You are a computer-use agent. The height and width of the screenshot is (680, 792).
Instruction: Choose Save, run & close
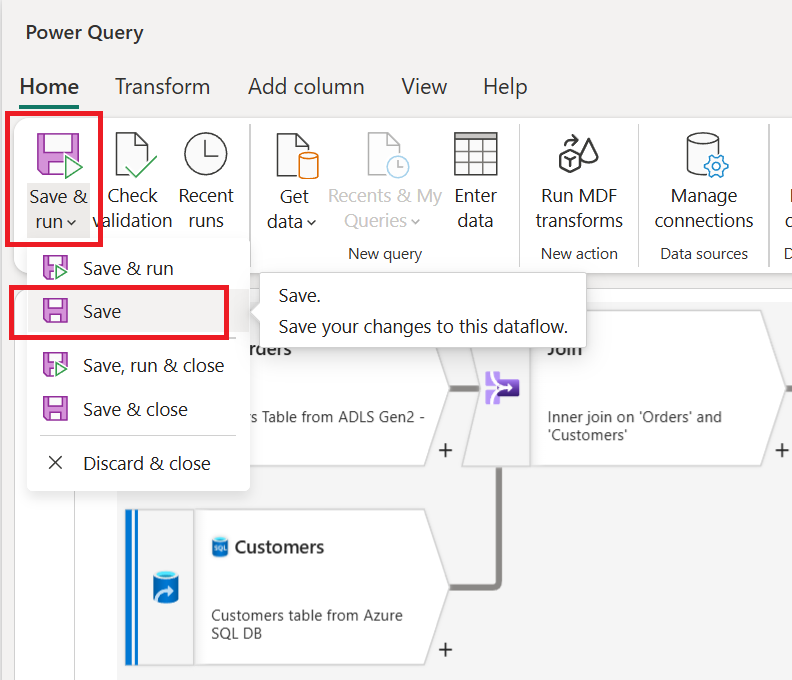138,365
